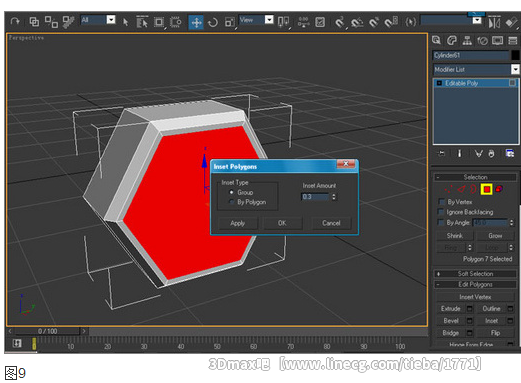Toggle Spinner Snap icon
Image resolution: width=521 pixels, height=383 pixels.
coord(391,22)
